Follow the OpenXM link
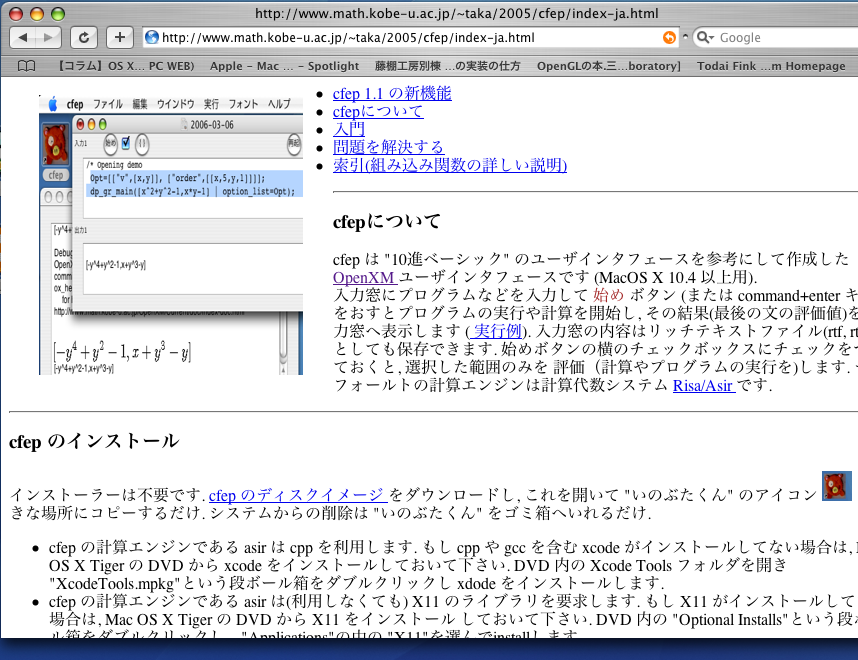The image size is (858, 660). [364, 277]
